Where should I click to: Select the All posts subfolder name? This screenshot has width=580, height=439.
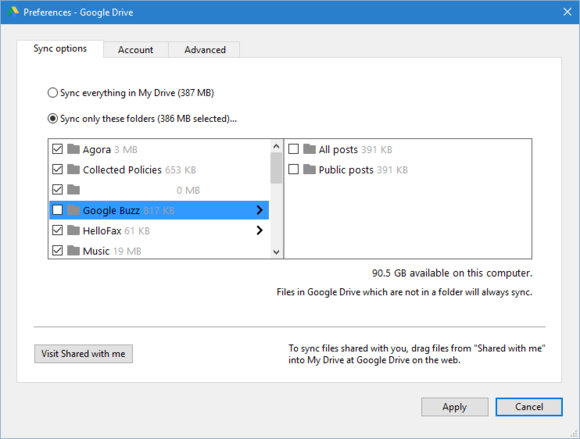click(338, 149)
